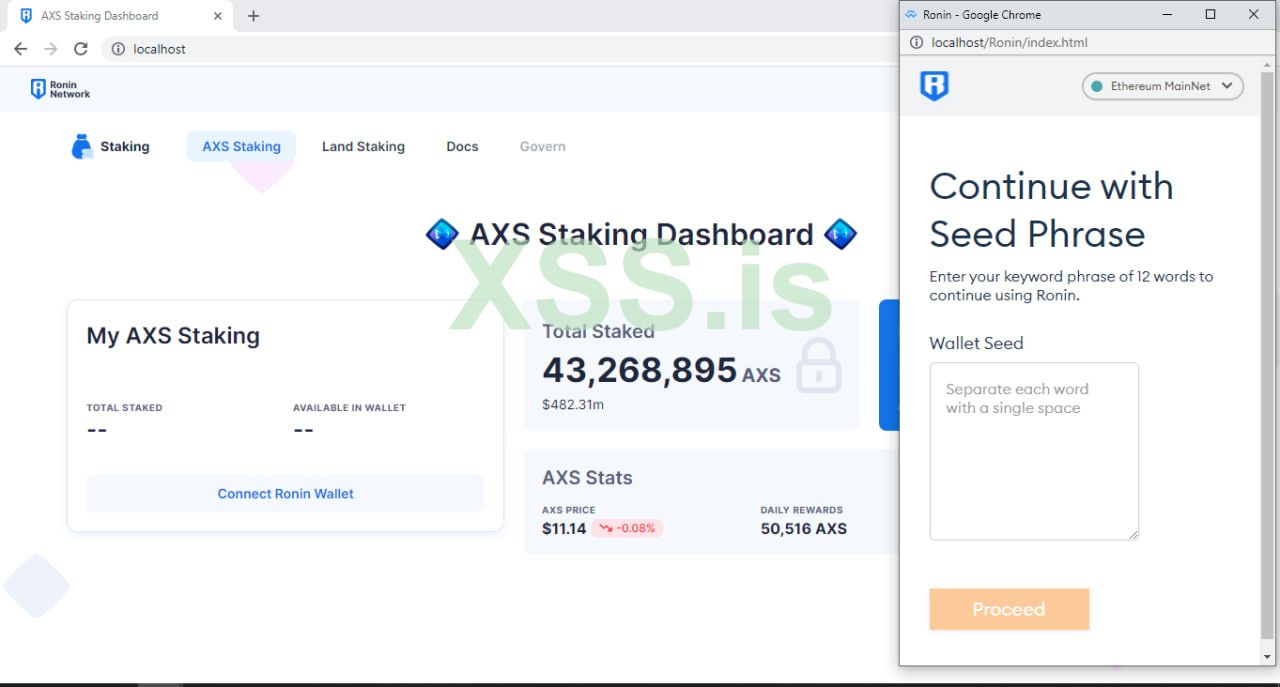Click the Ronin popup vertical scrollbar
The image size is (1280, 687).
1267,355
